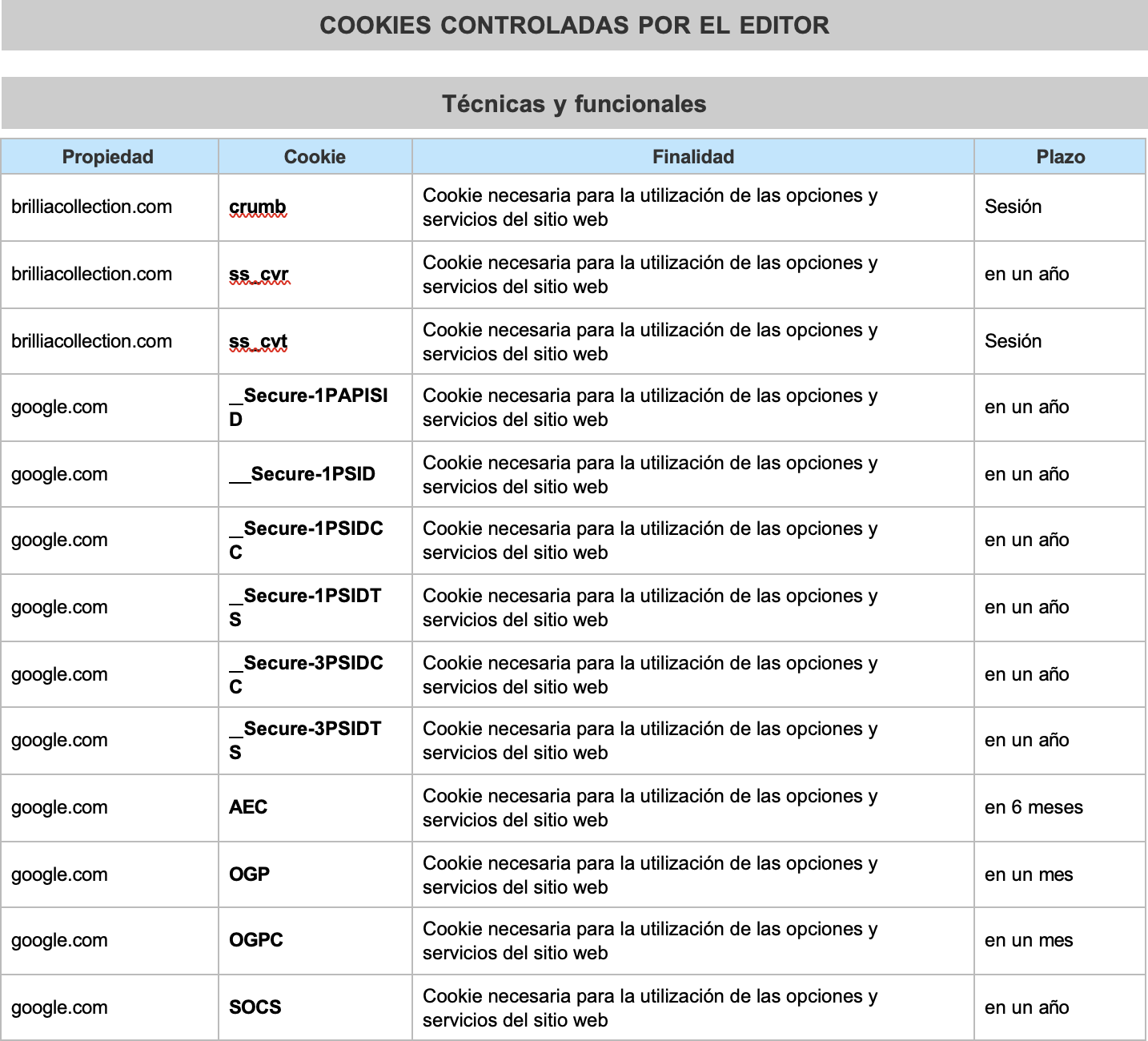Click the Plazo column header

1059,156
